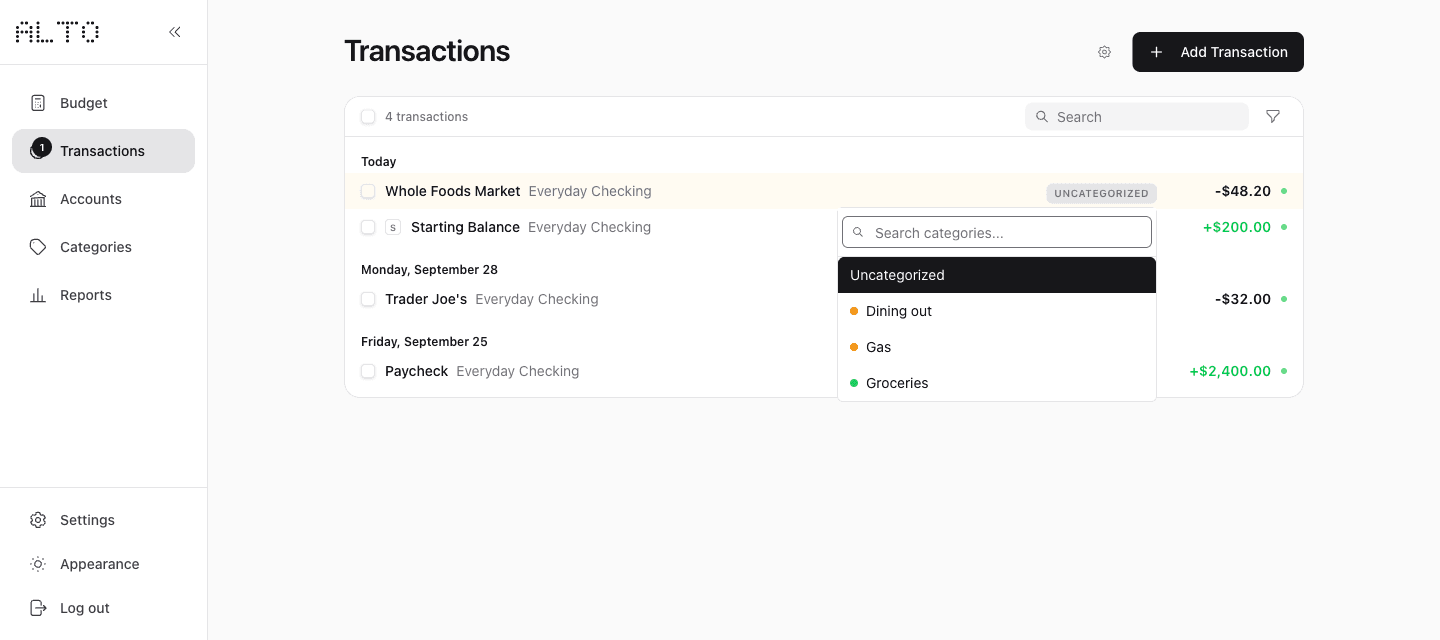The image size is (1440, 640).
Task: Click the Today date header
Action: 378,162
